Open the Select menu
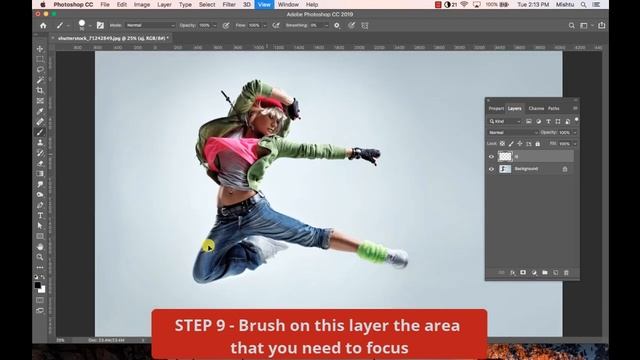 [x=207, y=4]
